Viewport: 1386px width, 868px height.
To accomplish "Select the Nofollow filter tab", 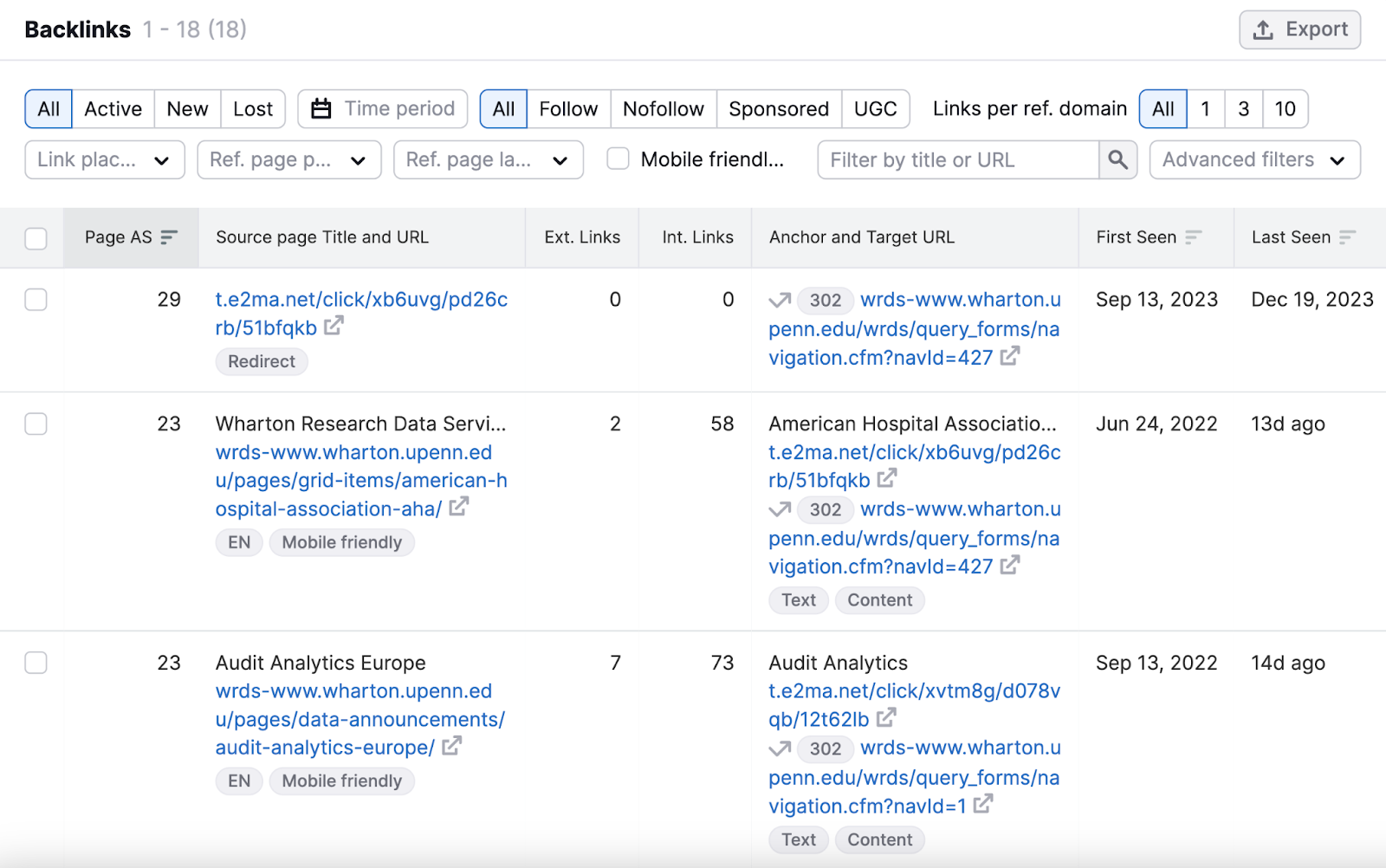I will pos(663,108).
